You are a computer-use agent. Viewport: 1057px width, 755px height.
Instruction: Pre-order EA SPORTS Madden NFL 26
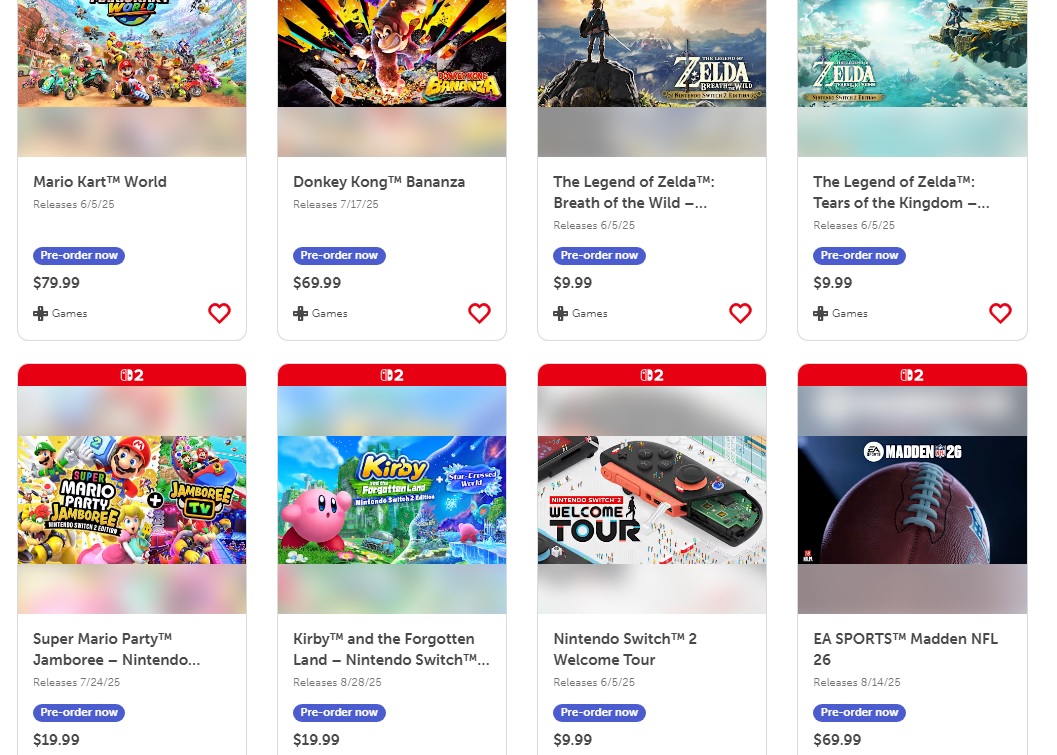859,712
